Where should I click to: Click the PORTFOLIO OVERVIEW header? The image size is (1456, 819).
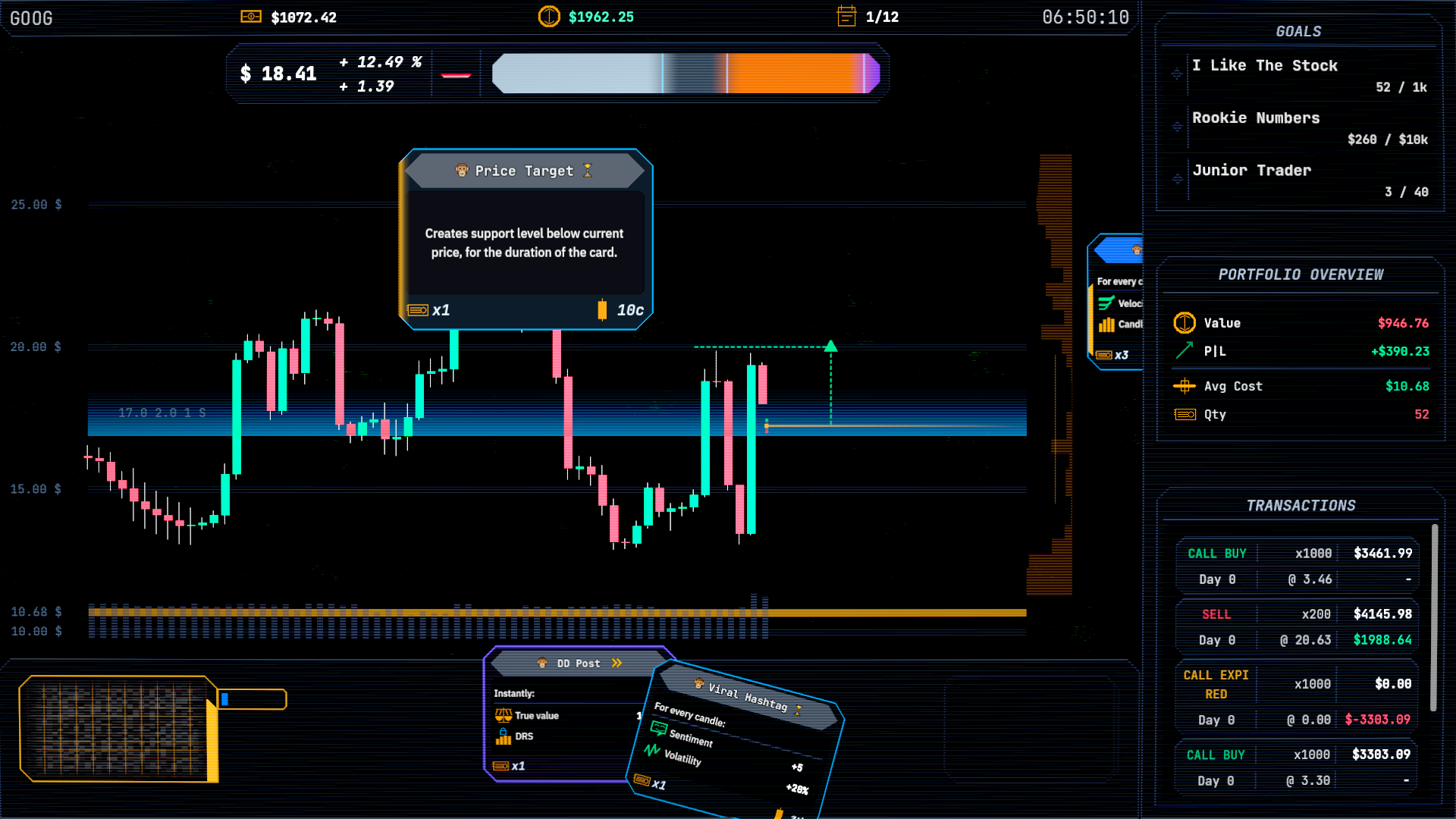click(1301, 275)
